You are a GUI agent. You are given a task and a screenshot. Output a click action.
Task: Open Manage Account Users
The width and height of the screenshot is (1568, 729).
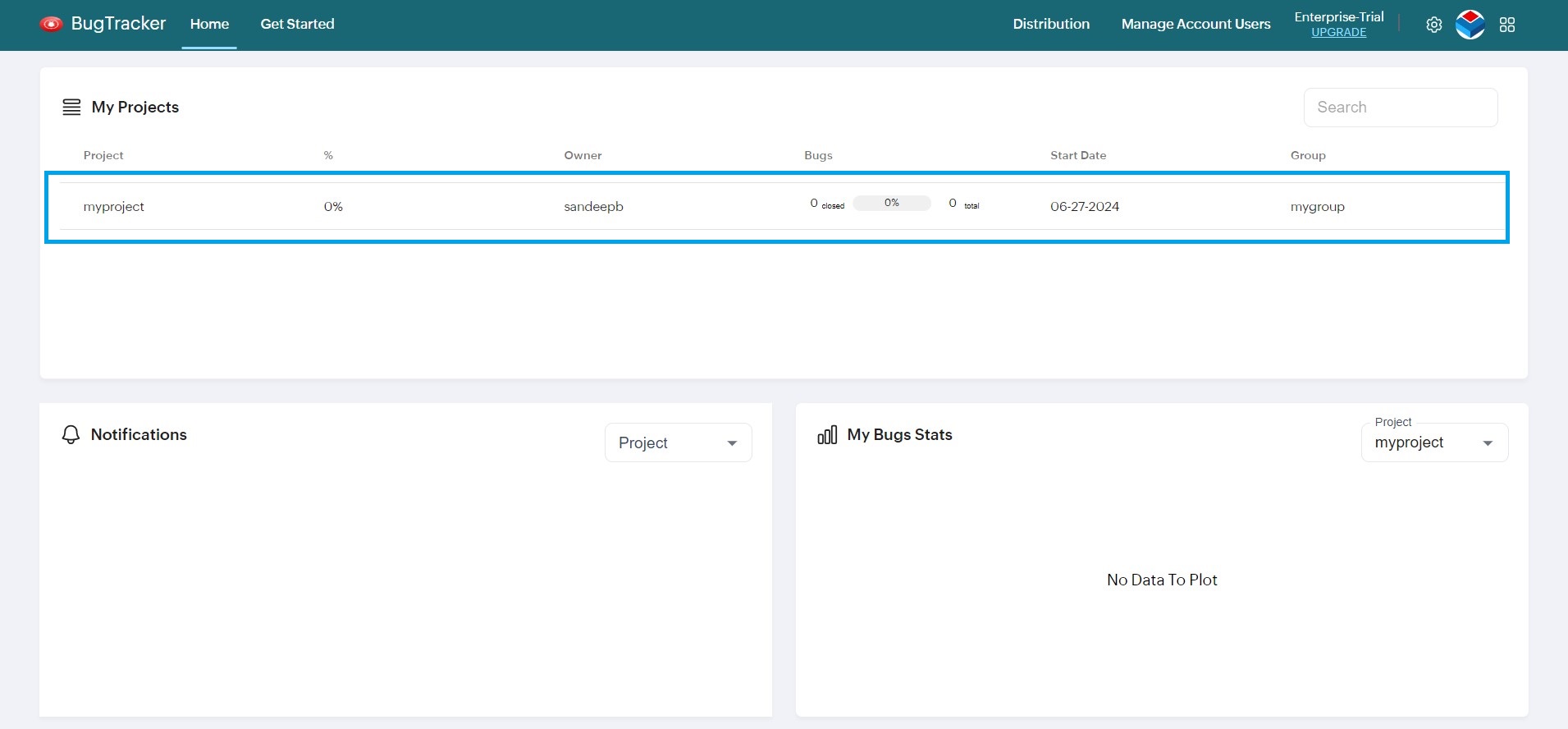click(x=1195, y=24)
